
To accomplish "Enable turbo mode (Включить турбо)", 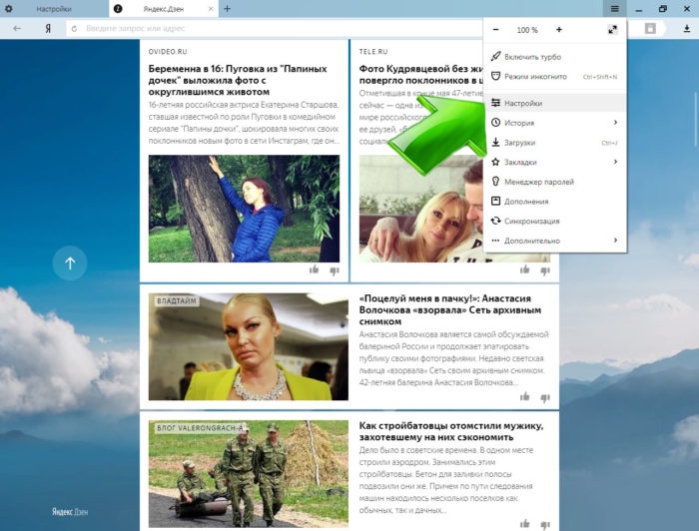I will coord(555,57).
